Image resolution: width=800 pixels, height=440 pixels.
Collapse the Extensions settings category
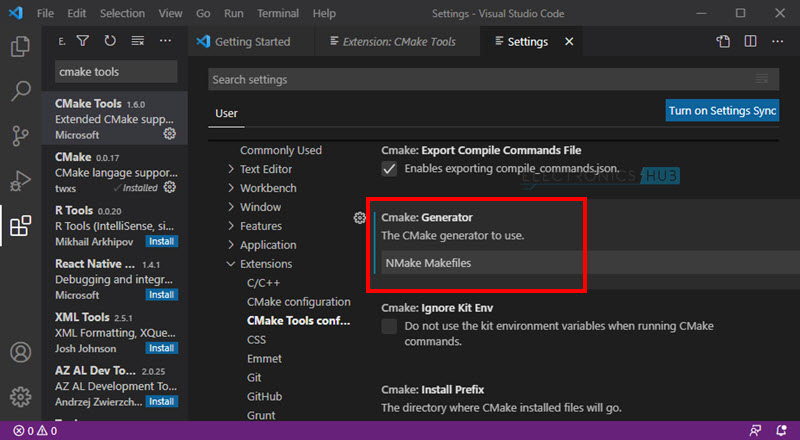(x=232, y=264)
